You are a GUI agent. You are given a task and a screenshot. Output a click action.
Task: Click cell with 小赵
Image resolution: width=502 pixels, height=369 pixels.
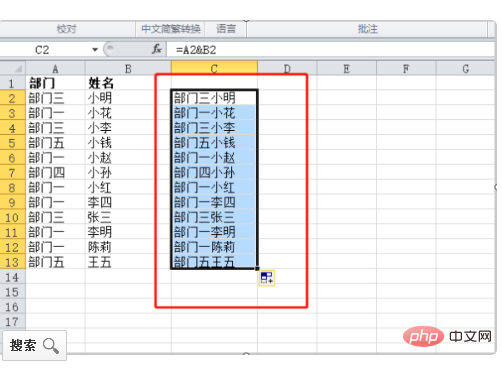(x=128, y=157)
